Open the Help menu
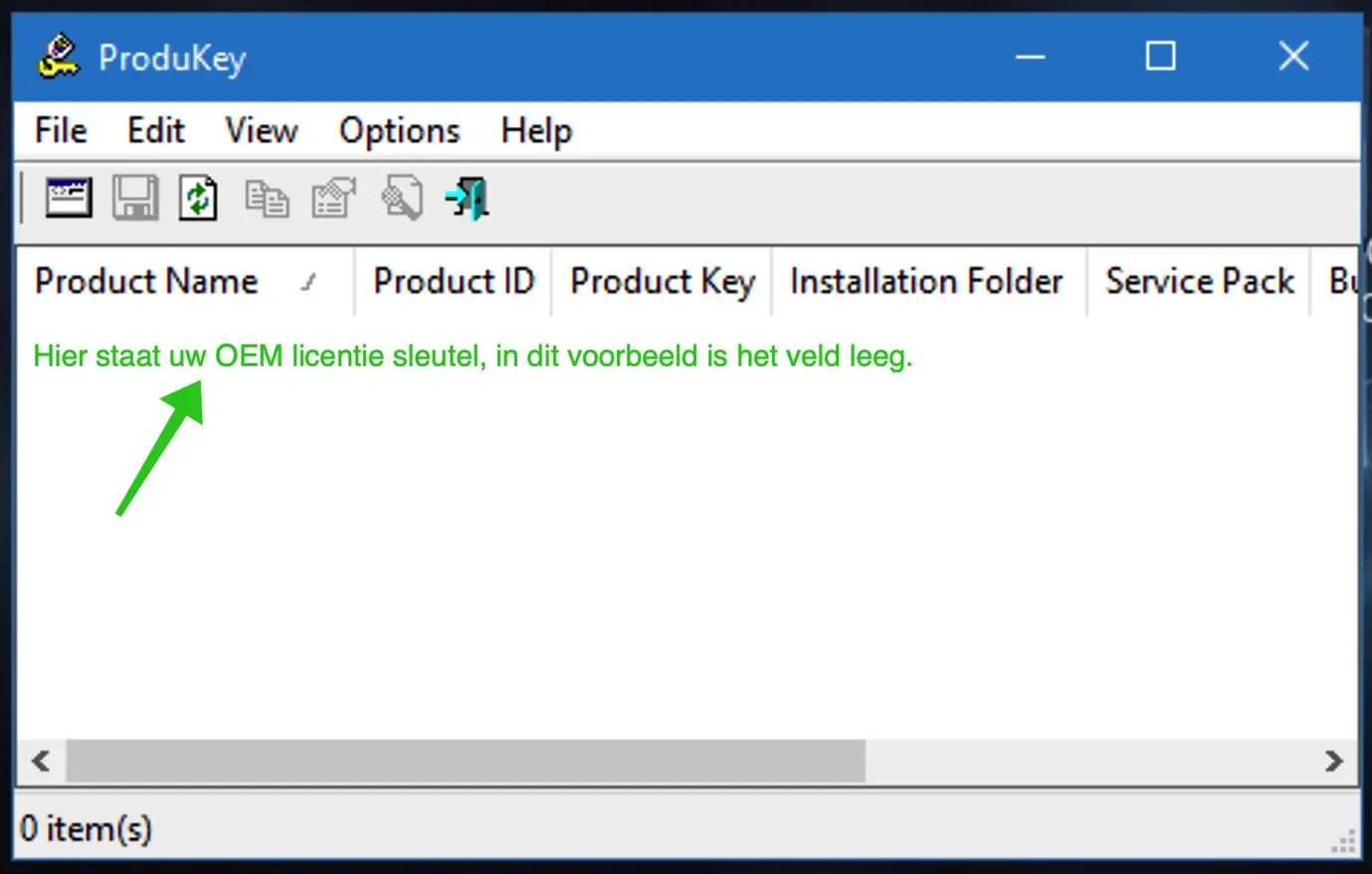 pyautogui.click(x=535, y=130)
